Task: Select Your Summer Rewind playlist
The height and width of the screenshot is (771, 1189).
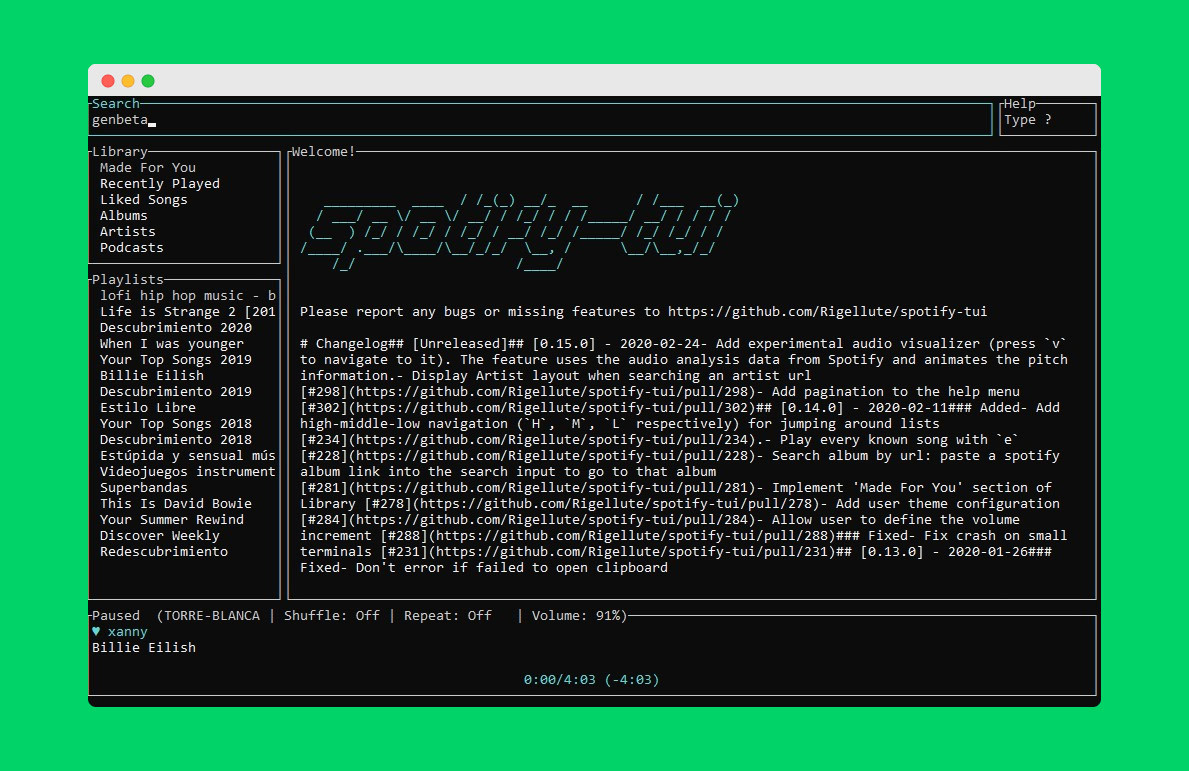Action: point(172,519)
